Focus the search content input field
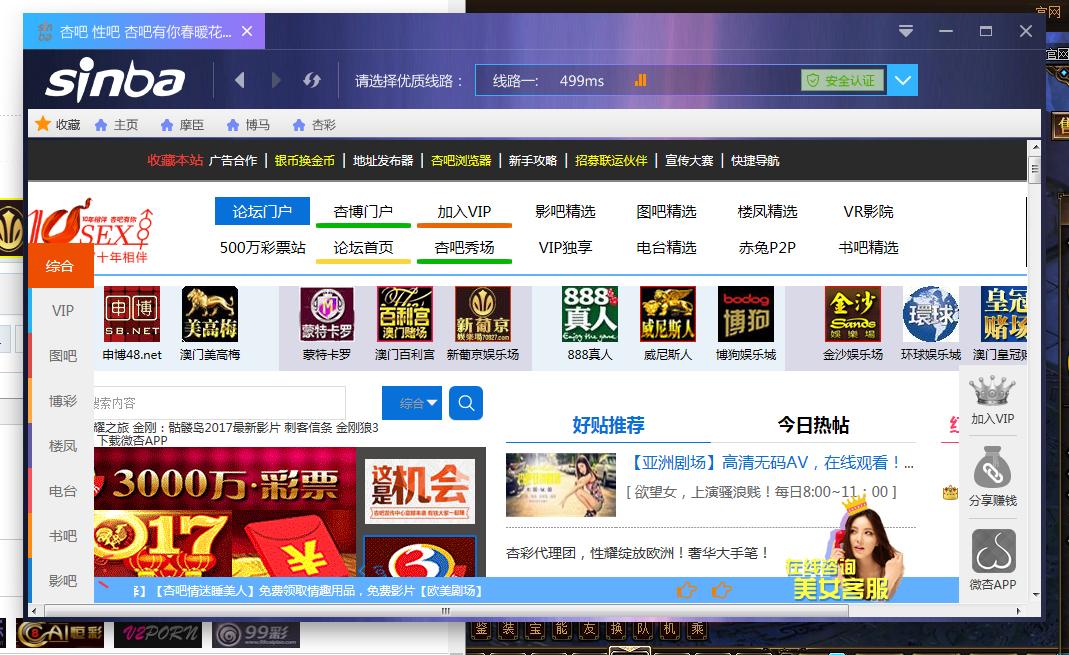The image size is (1069, 655). tap(220, 403)
